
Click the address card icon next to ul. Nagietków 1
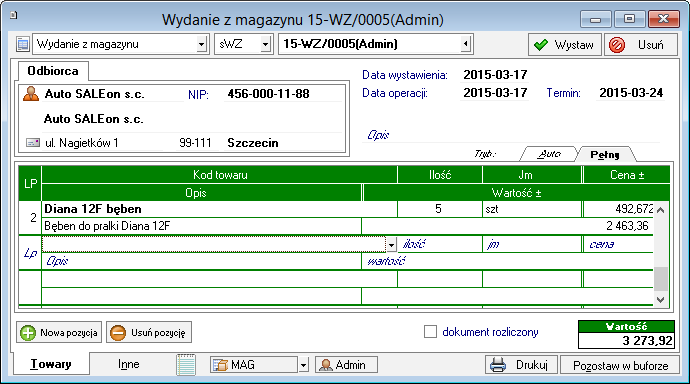[33, 143]
